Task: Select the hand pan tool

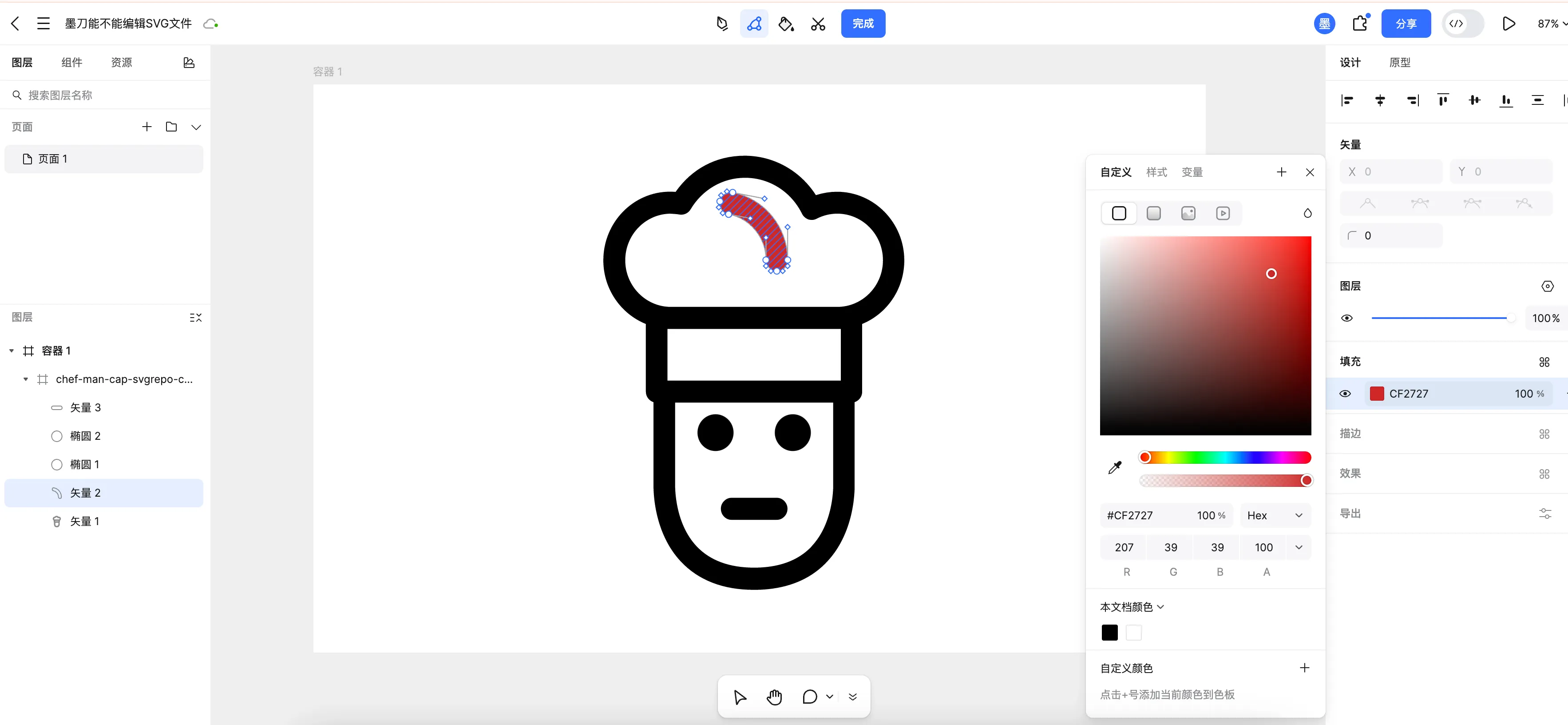Action: click(x=774, y=697)
